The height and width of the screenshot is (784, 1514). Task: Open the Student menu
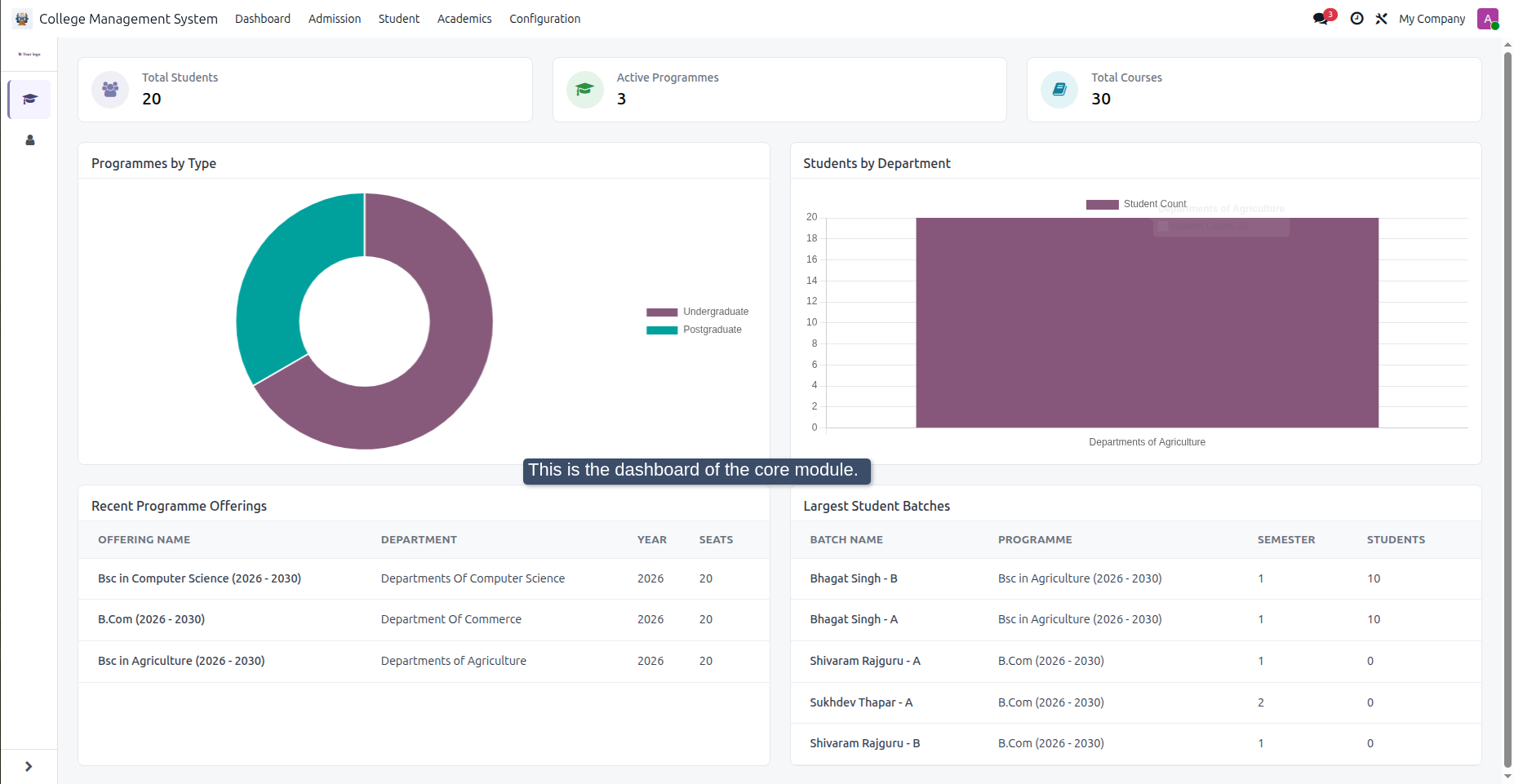[399, 19]
